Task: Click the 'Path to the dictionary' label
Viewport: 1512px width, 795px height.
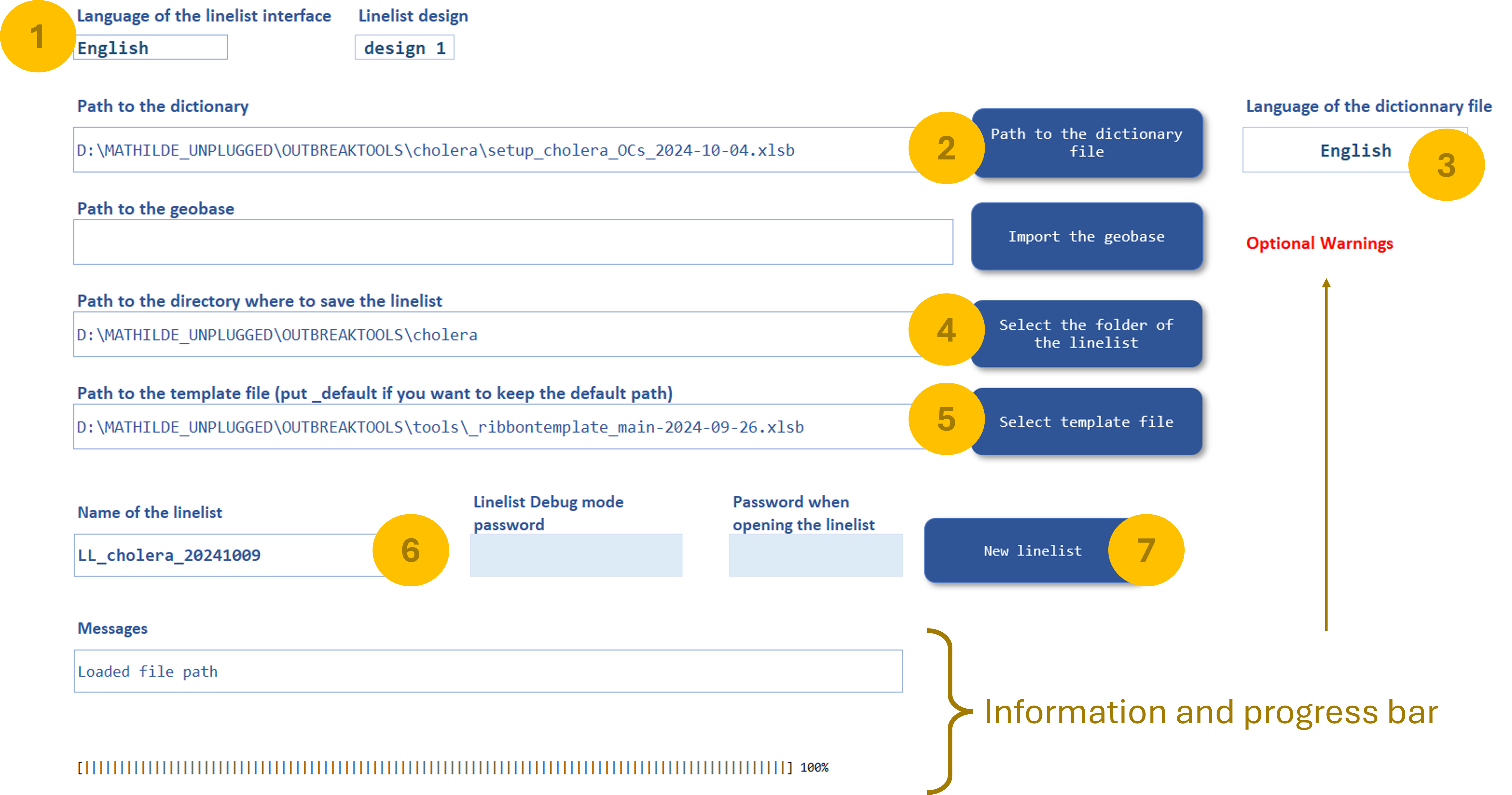Action: [x=163, y=106]
